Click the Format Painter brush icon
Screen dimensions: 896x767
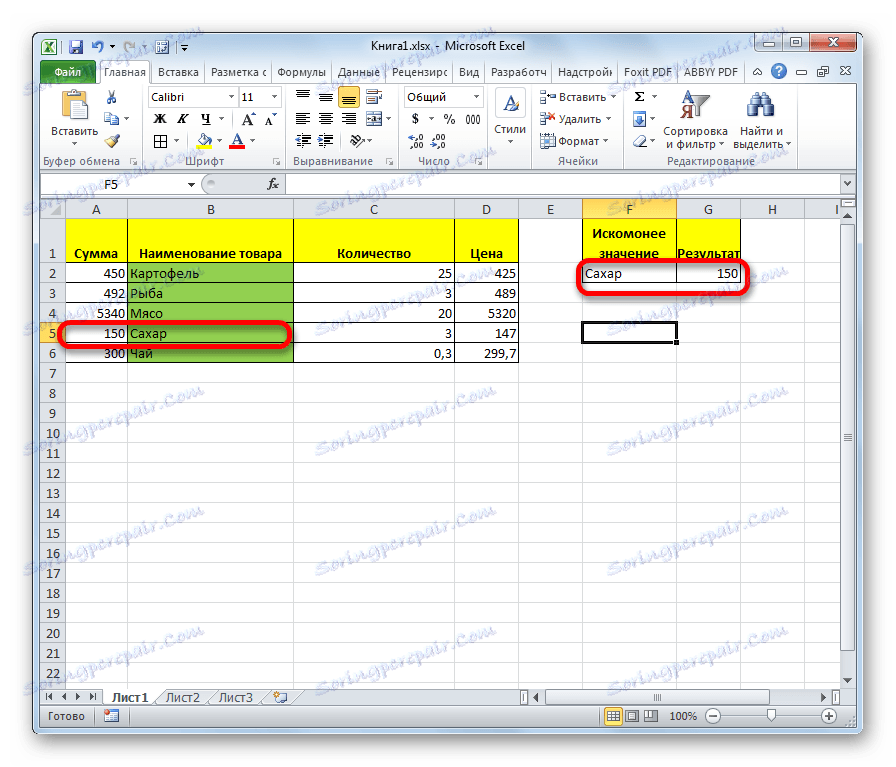coord(112,140)
